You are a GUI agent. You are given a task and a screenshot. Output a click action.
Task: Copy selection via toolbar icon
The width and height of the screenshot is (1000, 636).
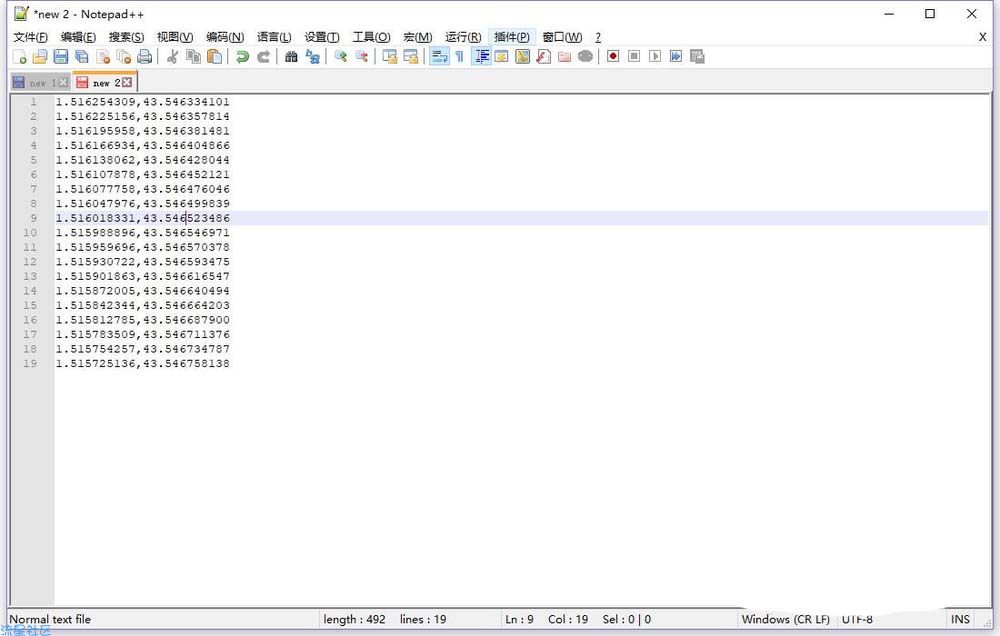point(193,57)
